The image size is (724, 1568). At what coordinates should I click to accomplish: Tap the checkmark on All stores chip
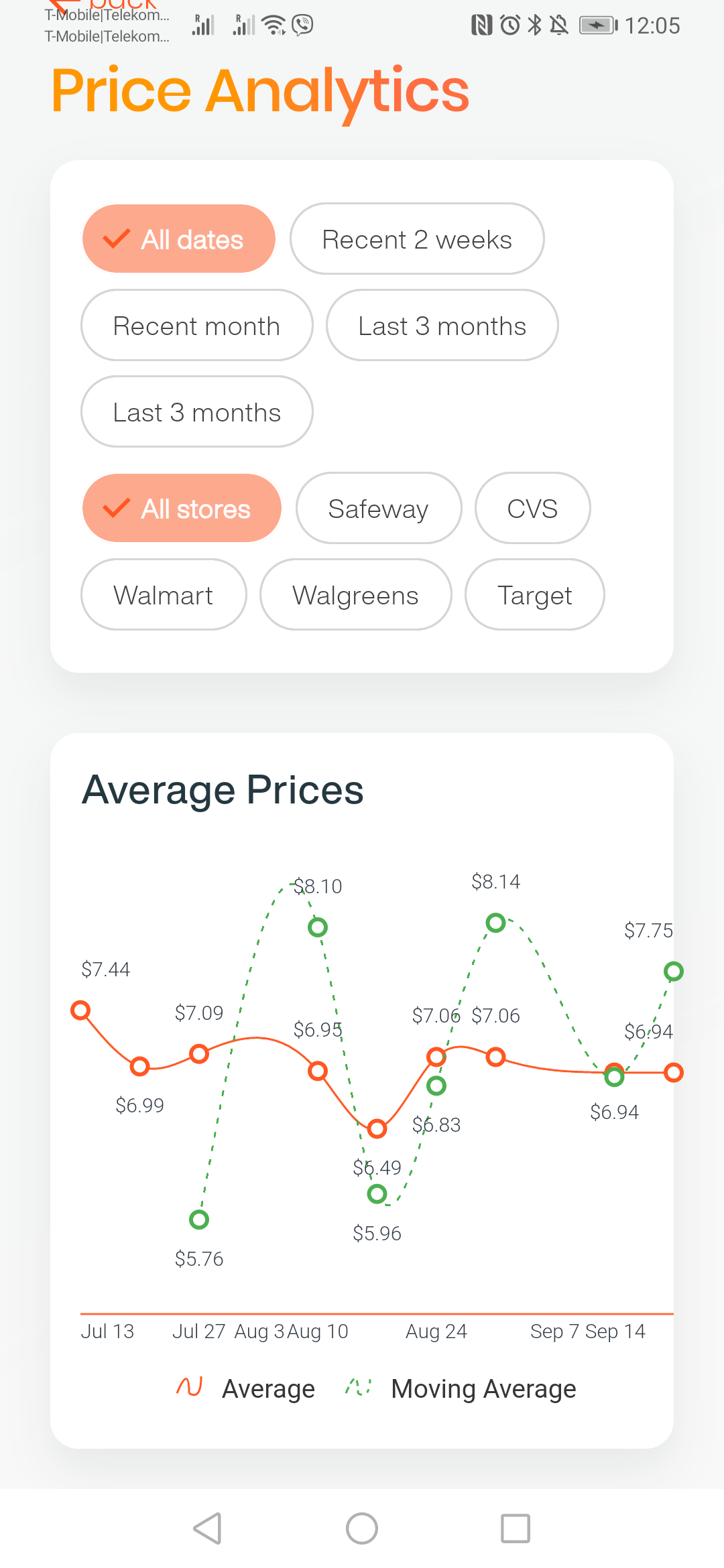coord(117,508)
